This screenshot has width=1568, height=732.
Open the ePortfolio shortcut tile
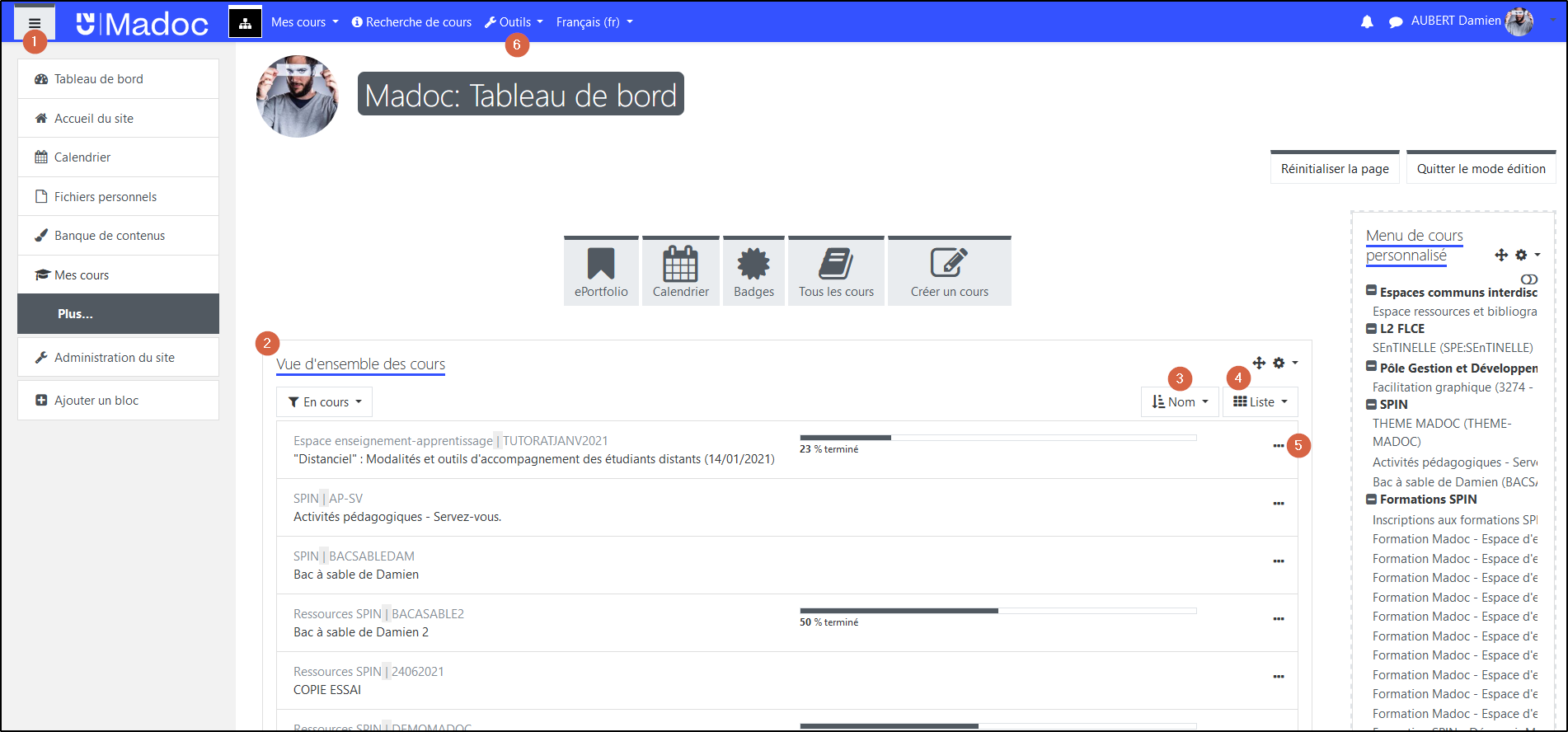[x=601, y=272]
